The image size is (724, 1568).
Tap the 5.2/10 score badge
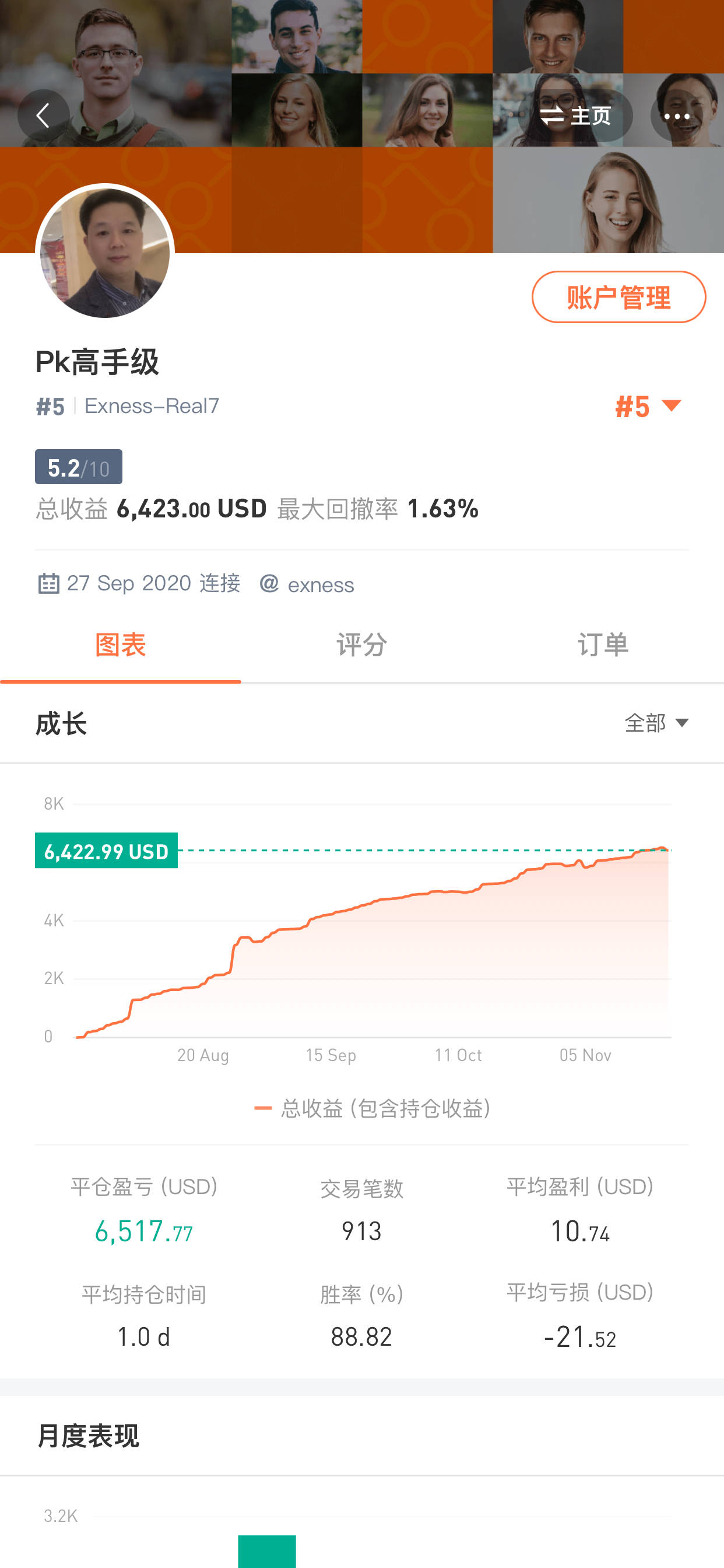coord(79,467)
